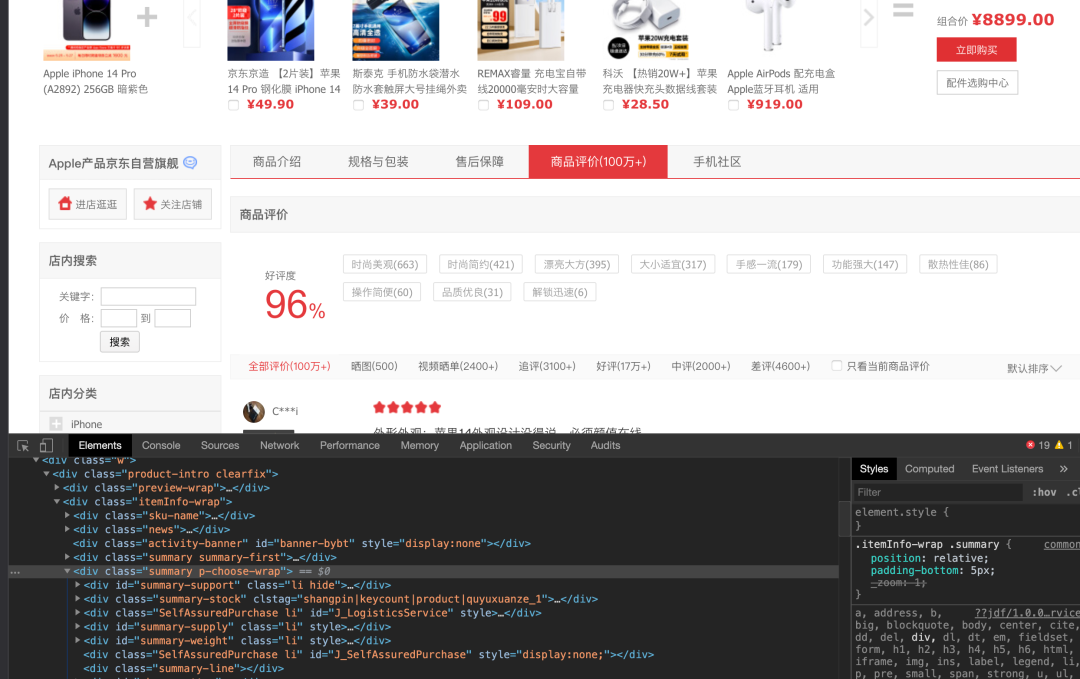Open the 商品介绍 product tab
The height and width of the screenshot is (679, 1080).
click(x=277, y=162)
